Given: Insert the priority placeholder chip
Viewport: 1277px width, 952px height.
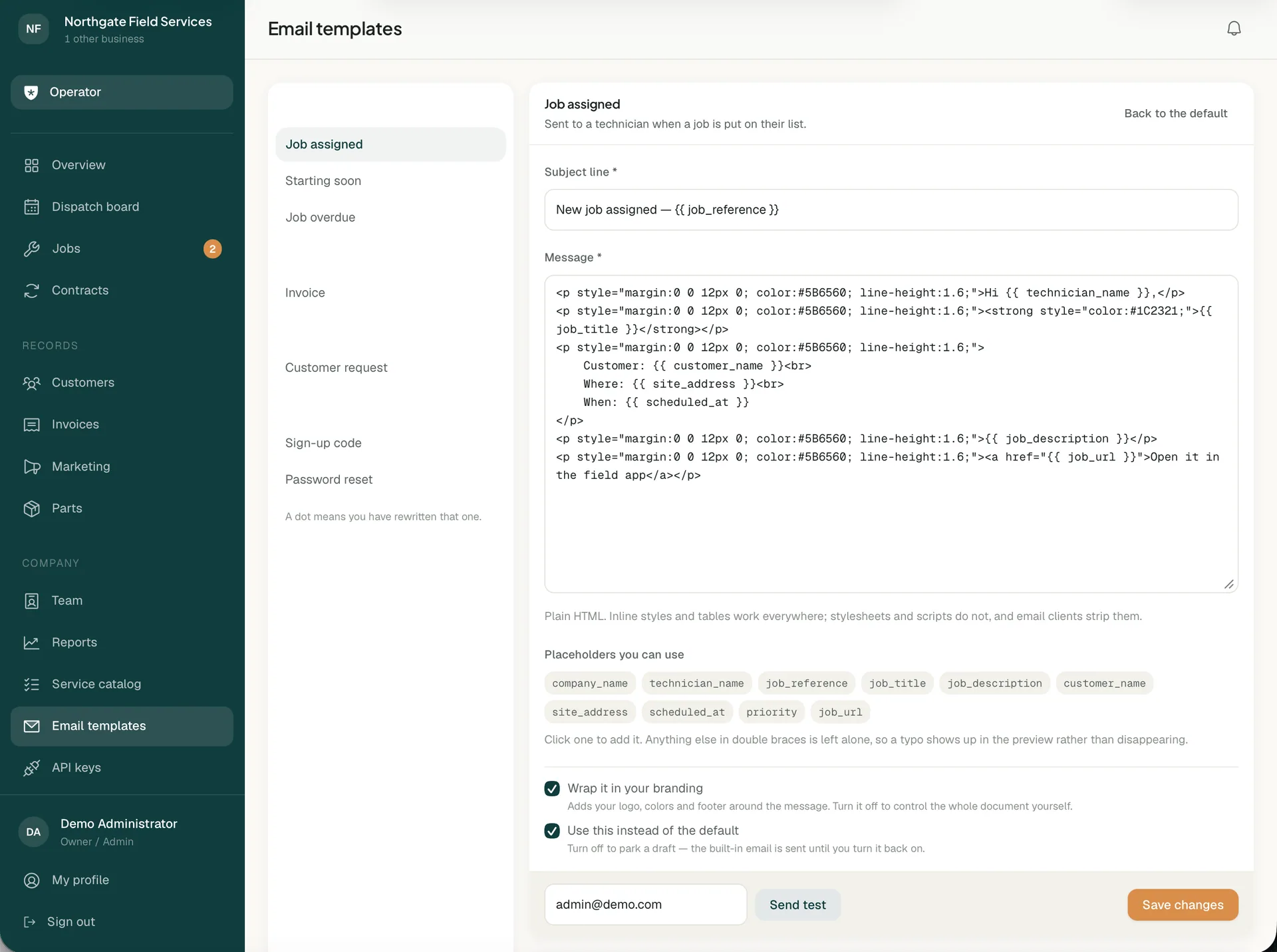Looking at the screenshot, I should click(772, 712).
